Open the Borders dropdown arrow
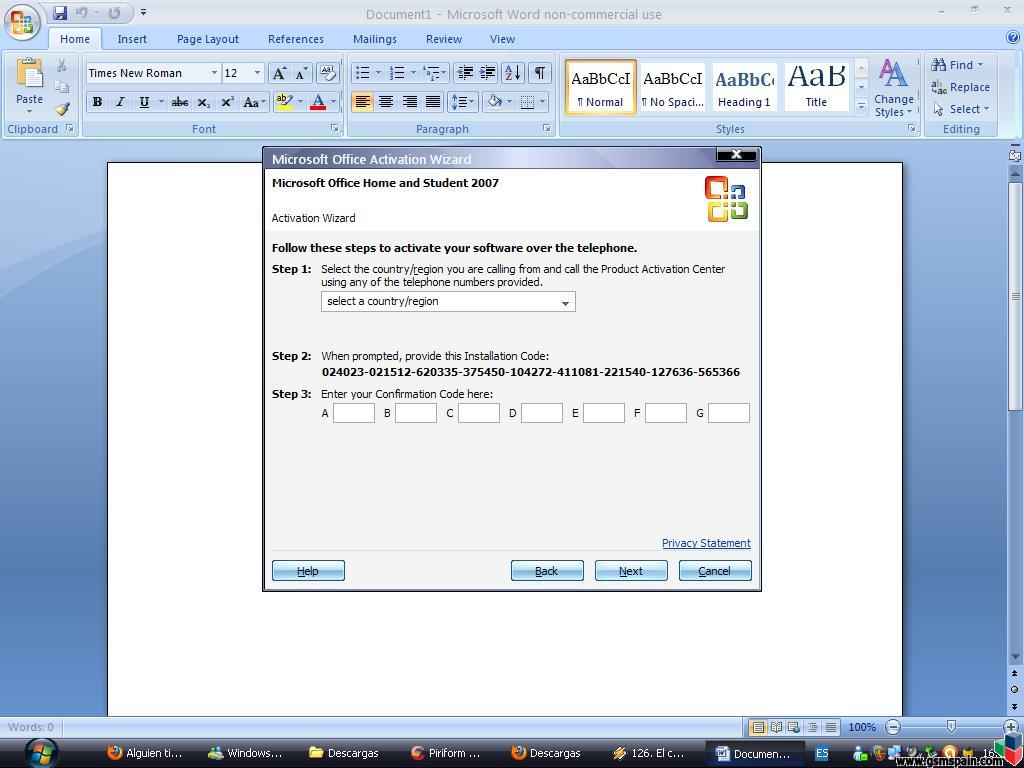Screen dimensions: 1024x768 (x=542, y=102)
